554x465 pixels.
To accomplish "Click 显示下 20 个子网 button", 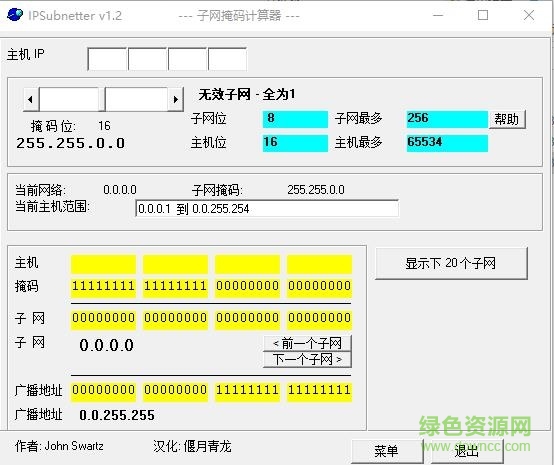I will [x=451, y=263].
